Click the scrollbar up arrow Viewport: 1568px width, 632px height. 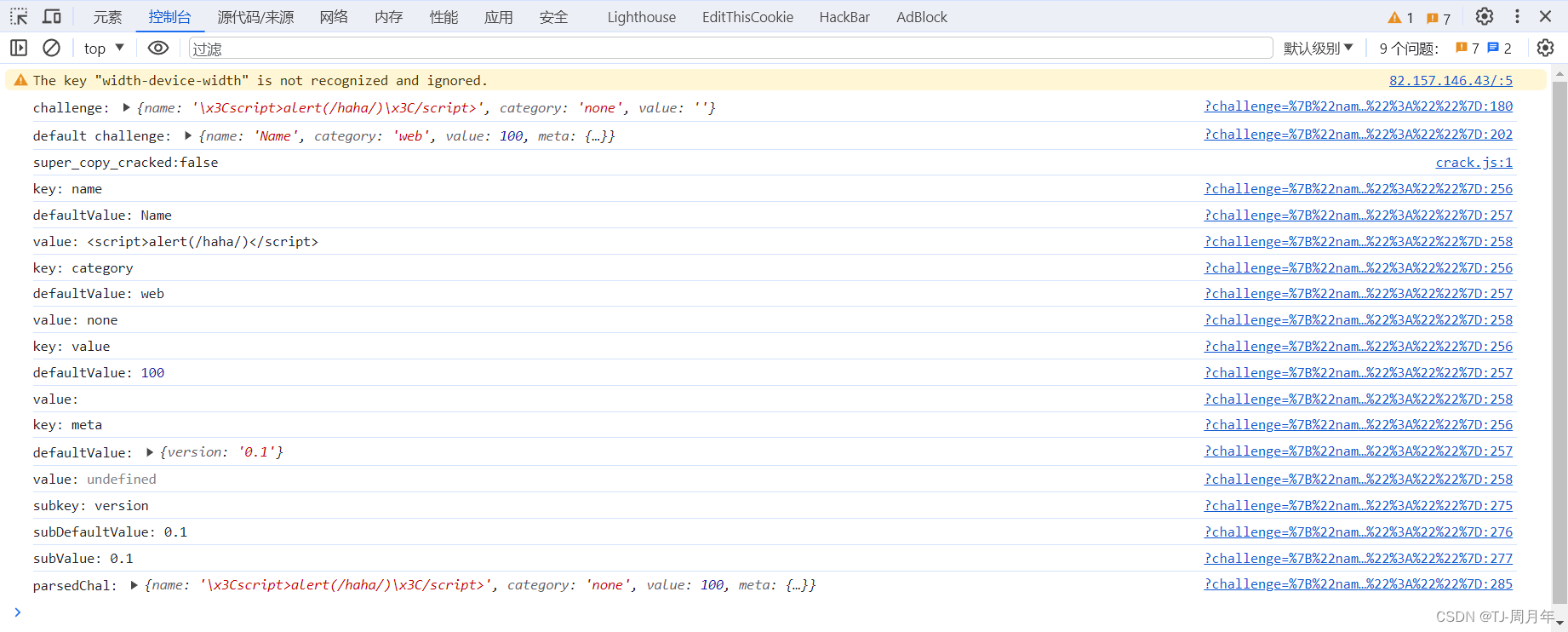point(1559,74)
